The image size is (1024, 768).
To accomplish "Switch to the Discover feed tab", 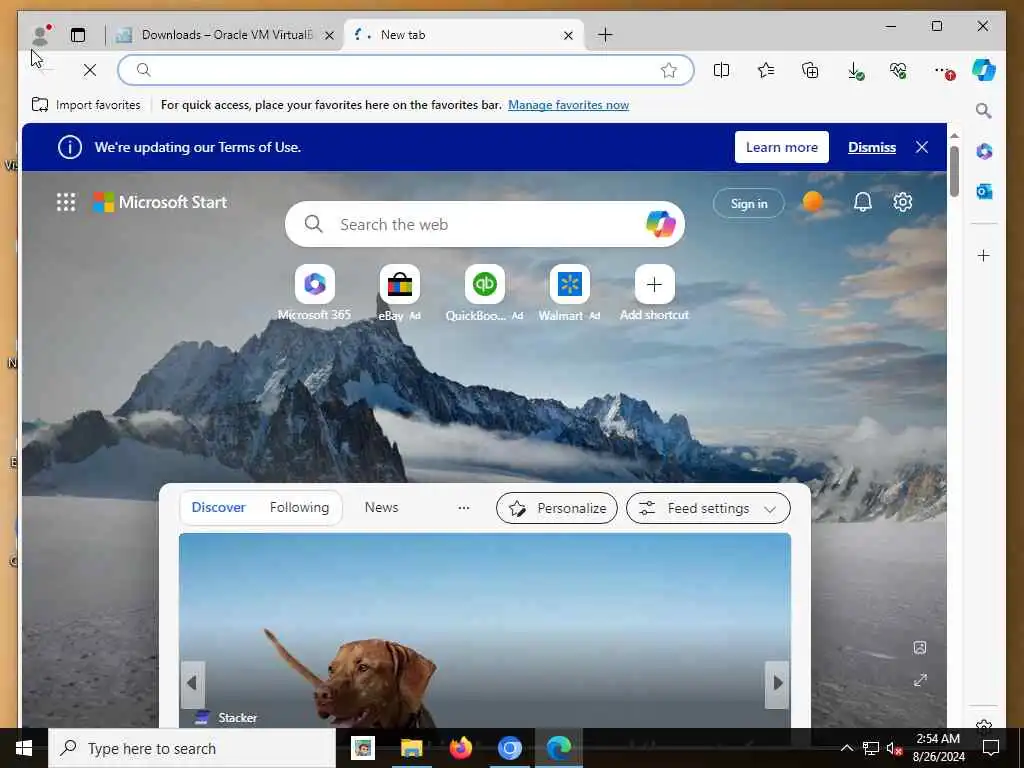I will [218, 507].
